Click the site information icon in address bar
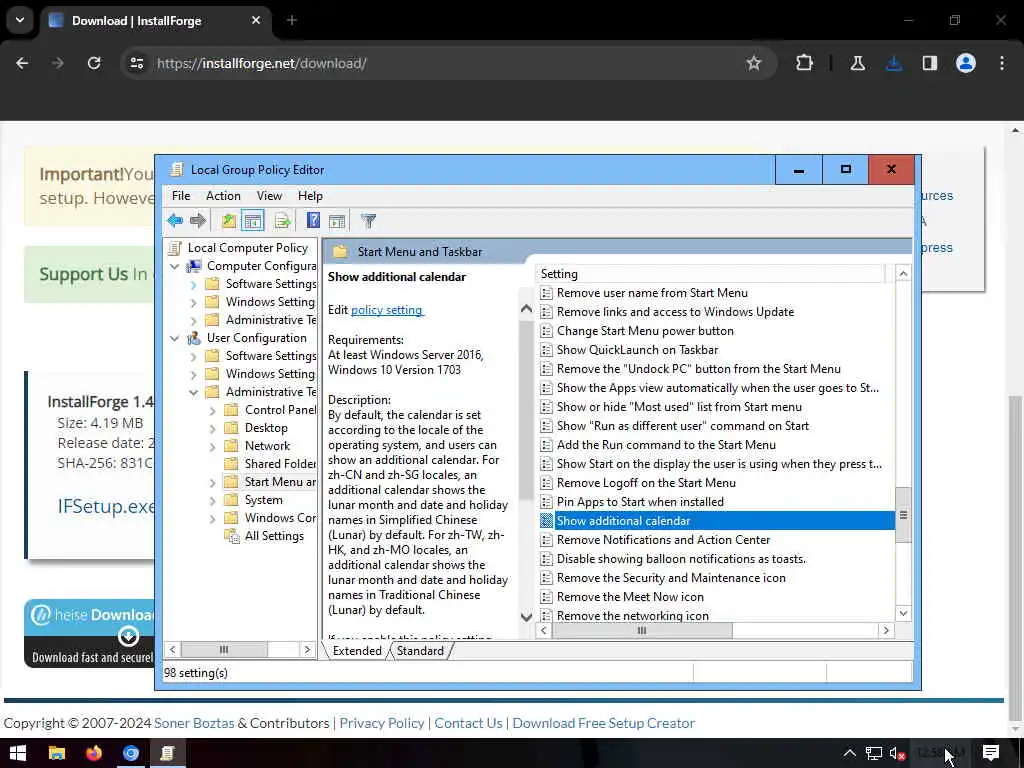This screenshot has width=1024, height=768. pyautogui.click(x=136, y=63)
